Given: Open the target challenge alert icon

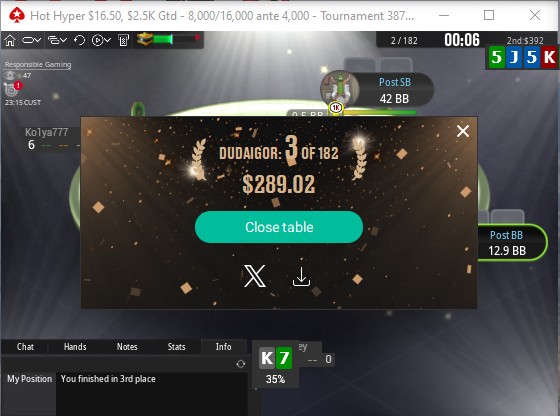Looking at the screenshot, I should coord(12,89).
